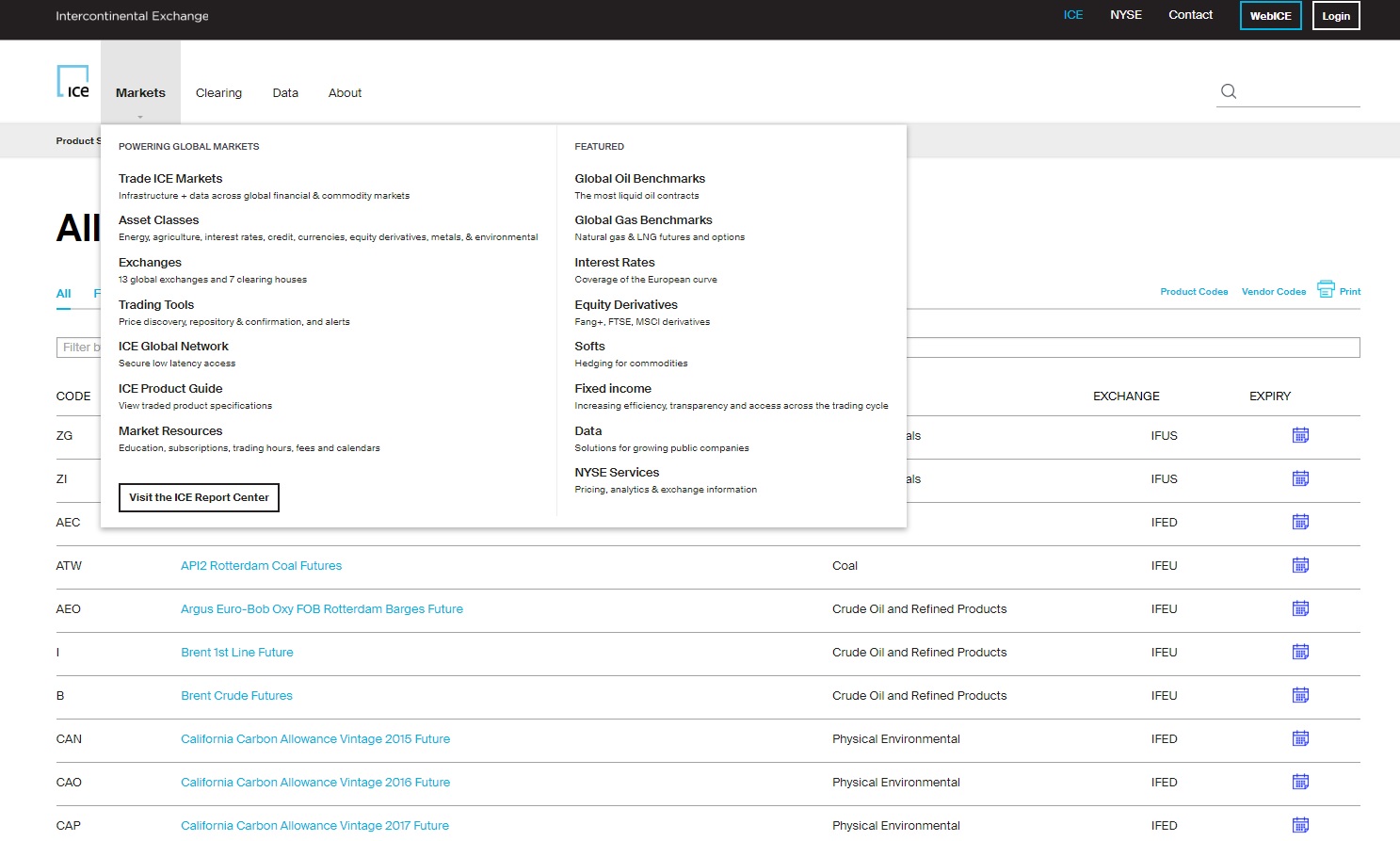The width and height of the screenshot is (1400, 841).
Task: Open expiry calendar for CAO row
Action: pos(1300,782)
